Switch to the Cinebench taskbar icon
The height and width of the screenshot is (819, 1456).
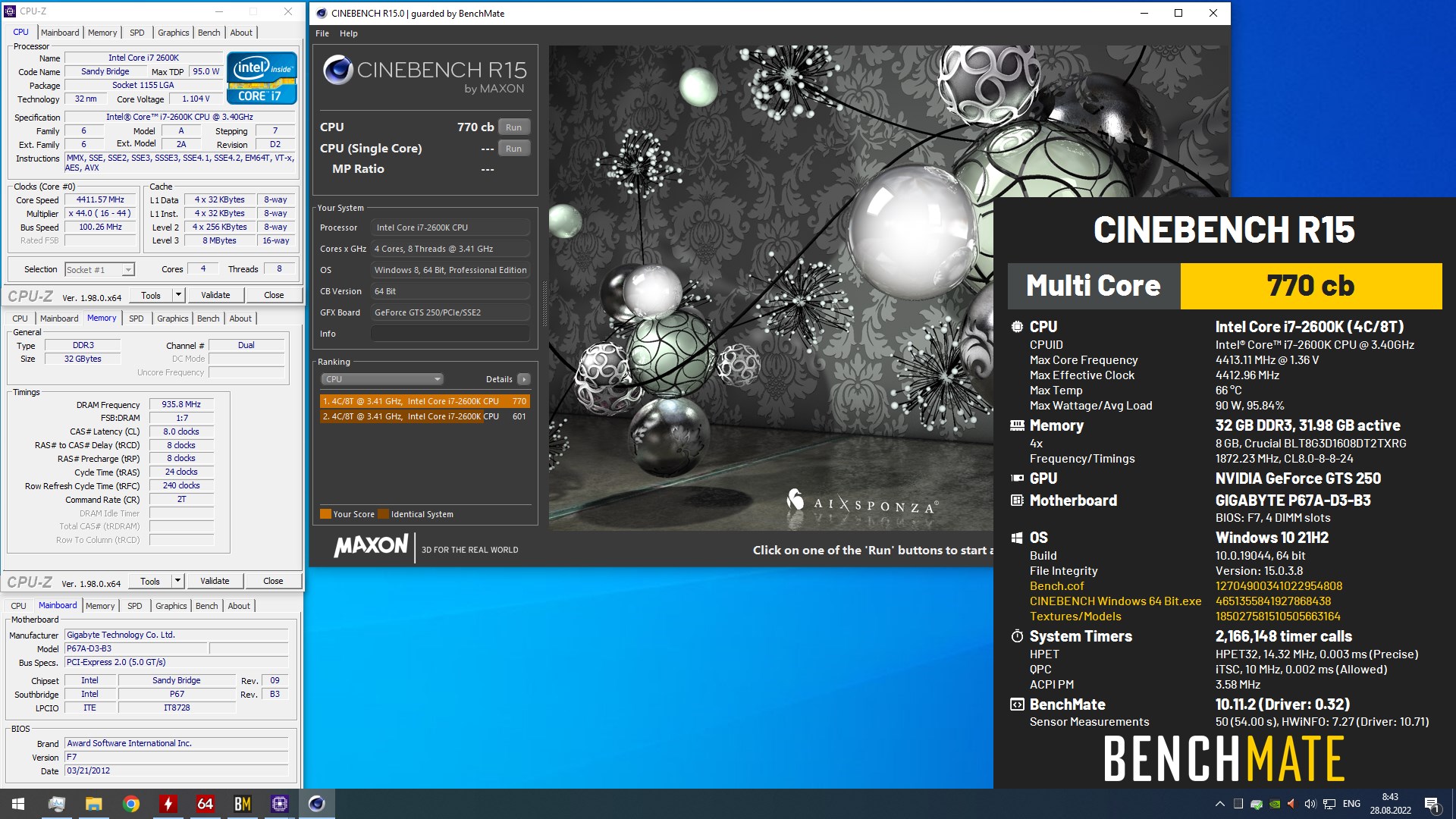[x=316, y=804]
